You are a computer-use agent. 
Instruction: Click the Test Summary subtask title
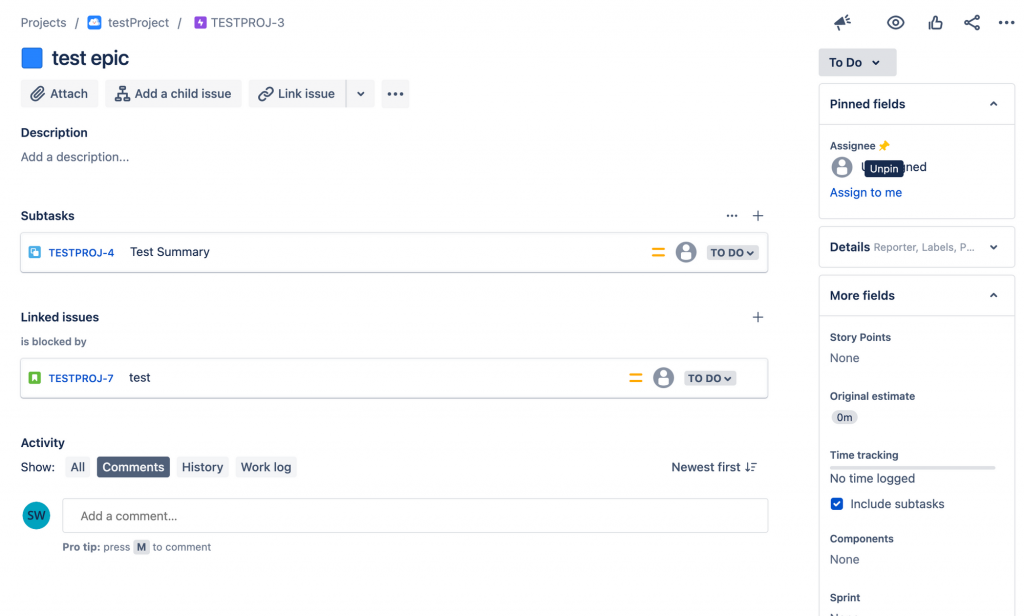pyautogui.click(x=170, y=252)
